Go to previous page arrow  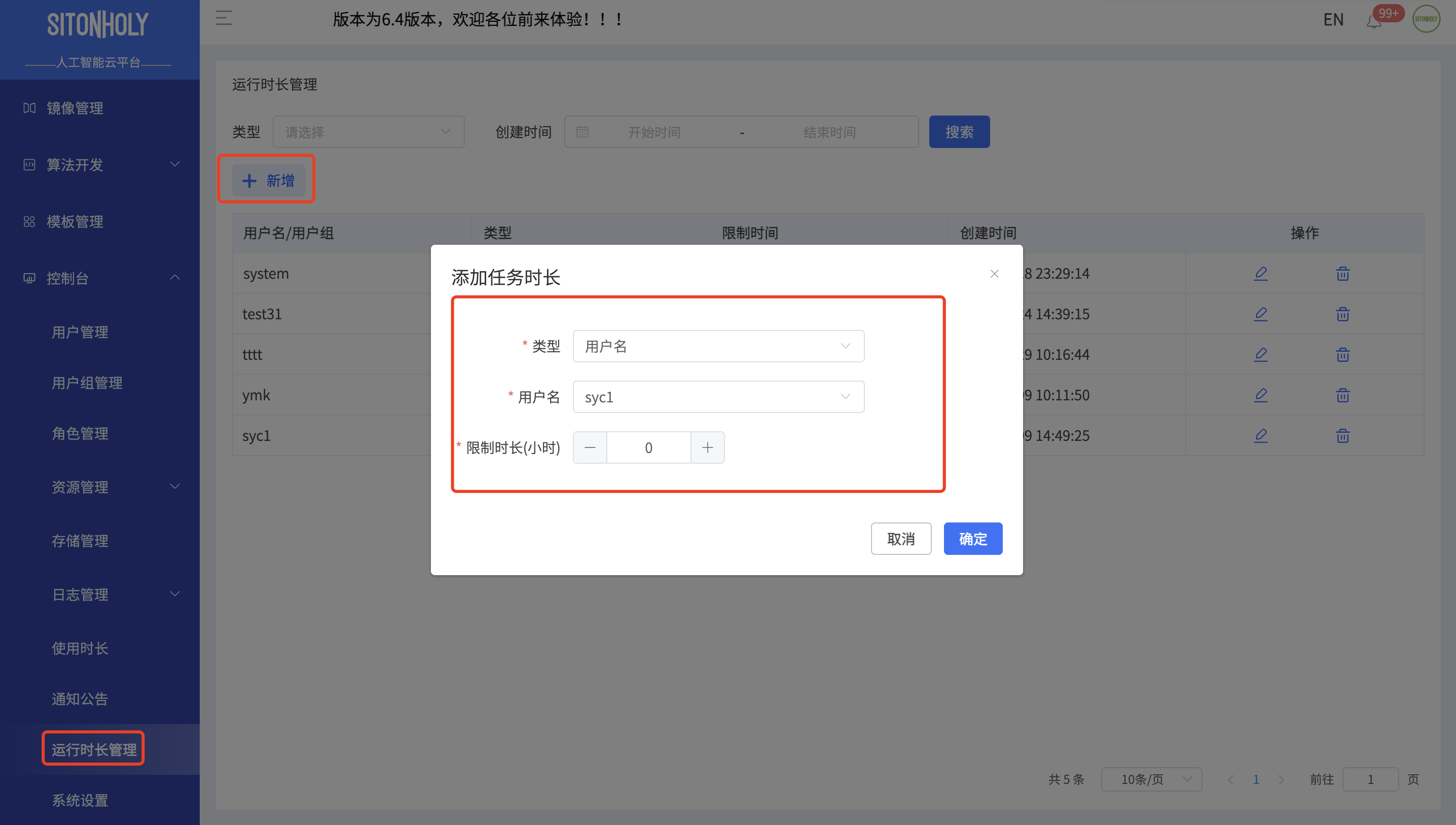tap(1230, 780)
